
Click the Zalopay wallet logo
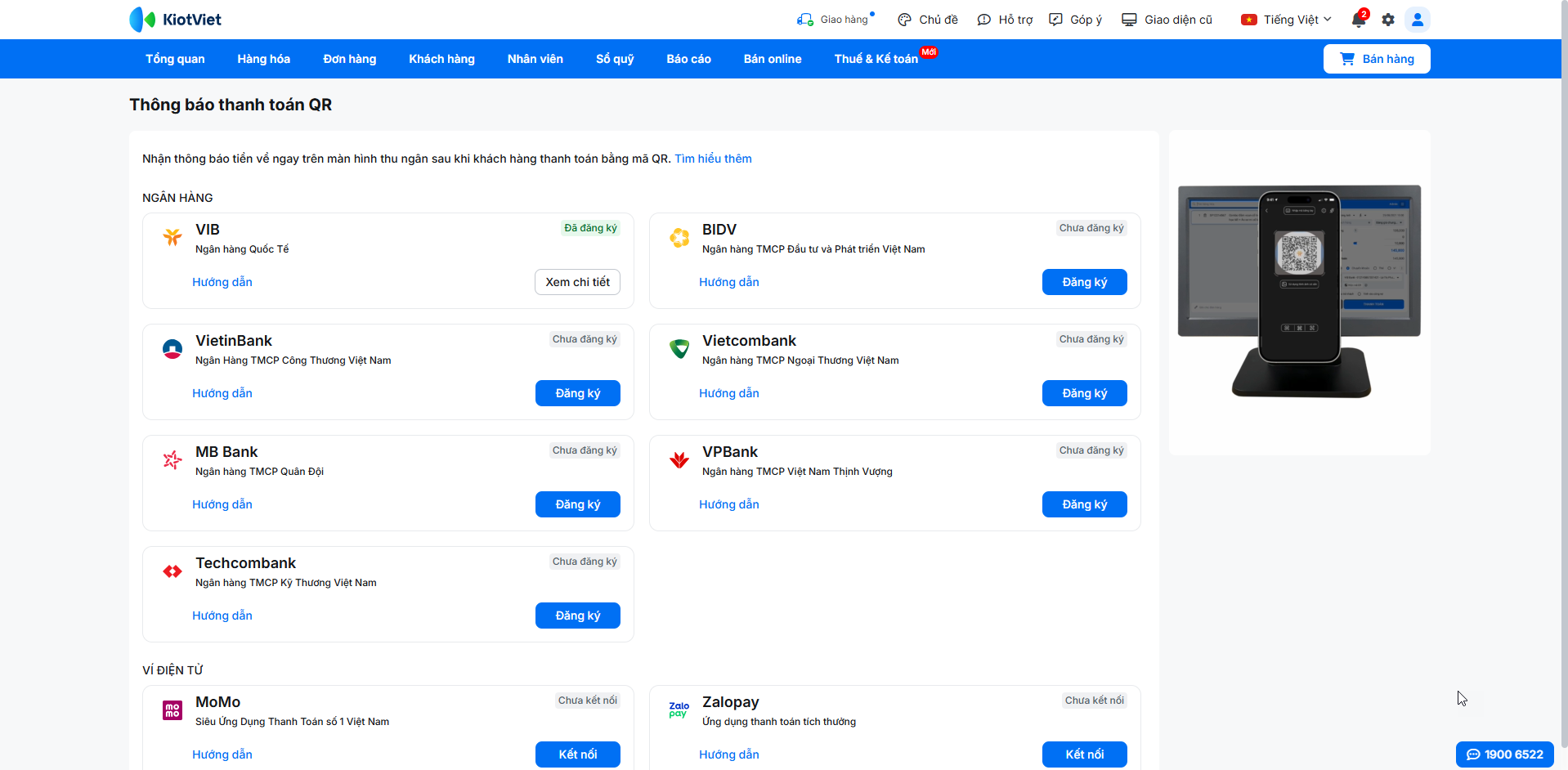click(679, 710)
